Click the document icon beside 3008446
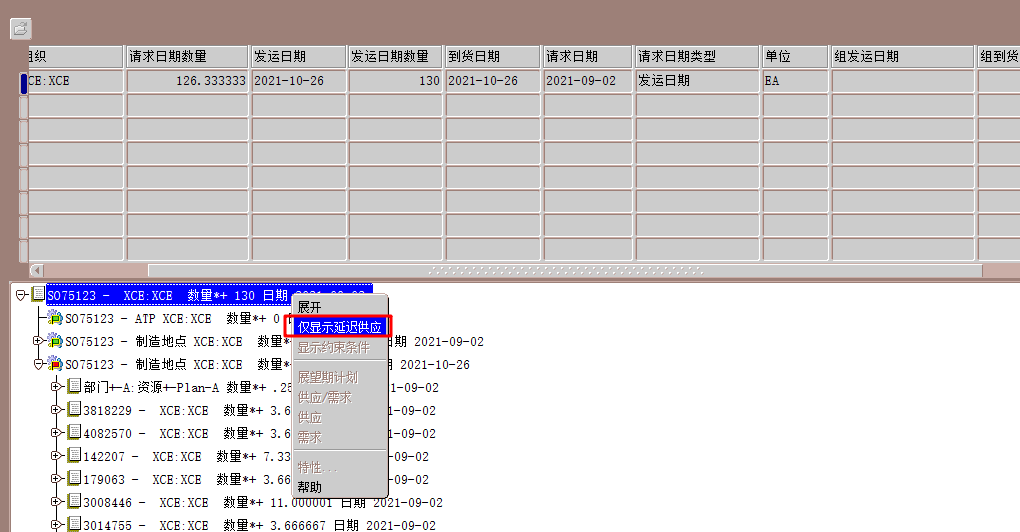The image size is (1020, 532). tap(75, 501)
